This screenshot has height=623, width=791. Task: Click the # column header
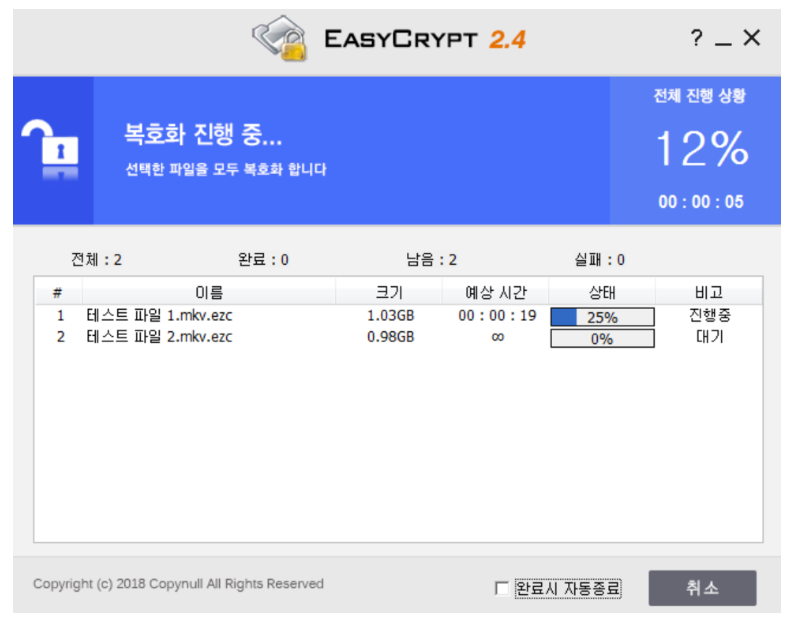[x=58, y=292]
